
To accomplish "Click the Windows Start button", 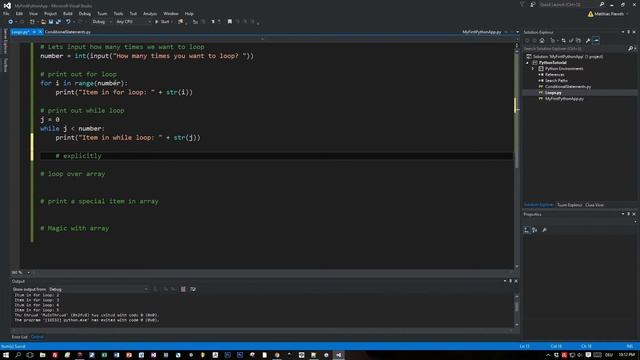I will click(x=6, y=355).
